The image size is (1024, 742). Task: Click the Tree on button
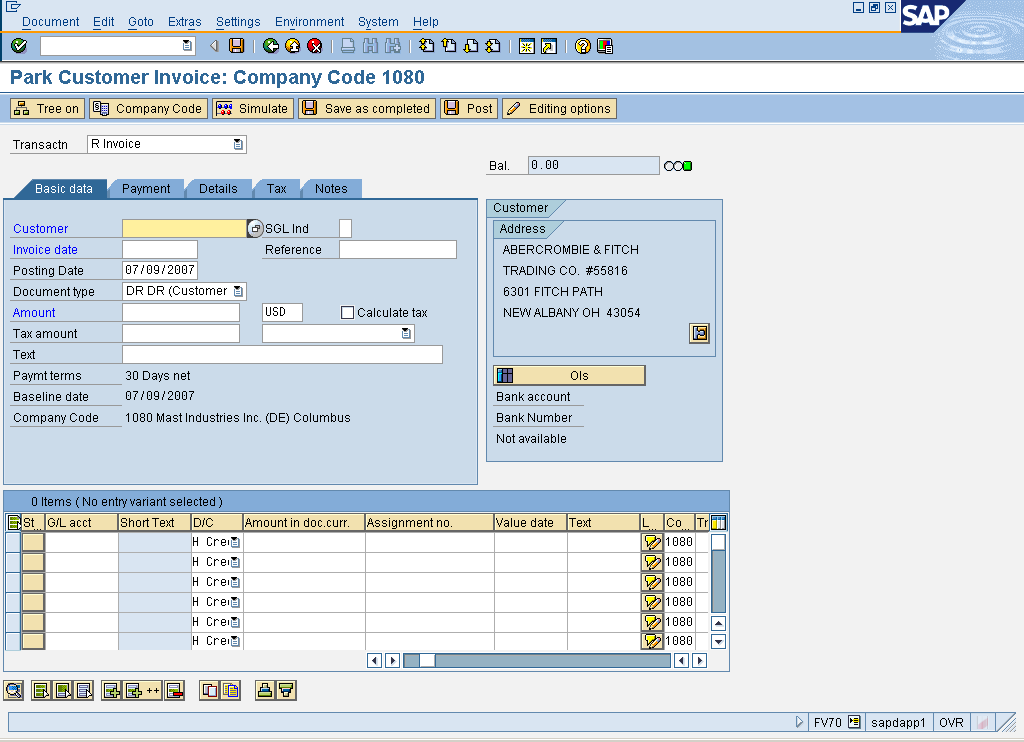tap(47, 108)
